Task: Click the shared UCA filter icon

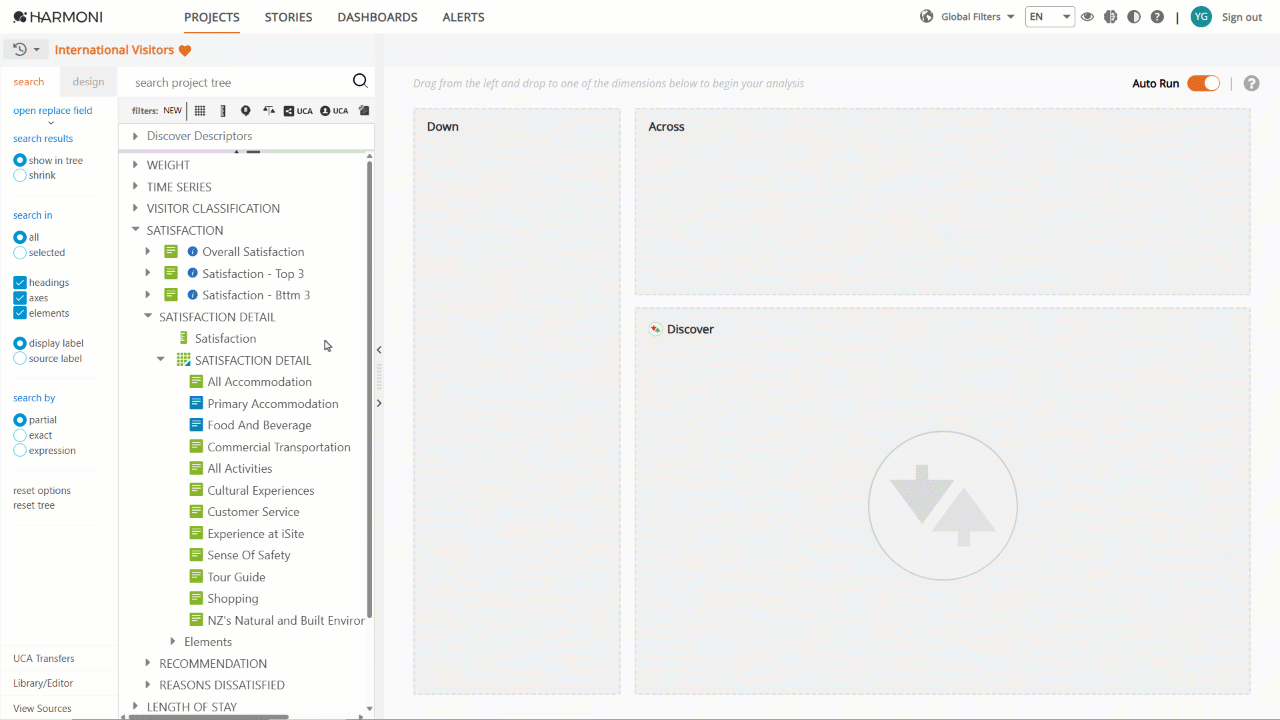Action: [x=298, y=111]
